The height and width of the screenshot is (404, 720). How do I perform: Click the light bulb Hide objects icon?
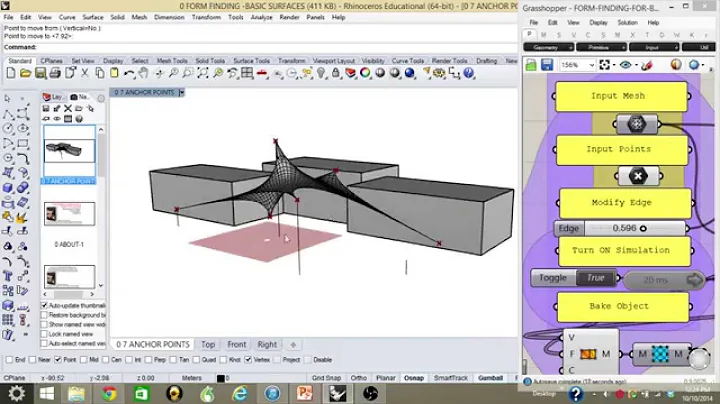(x=321, y=73)
